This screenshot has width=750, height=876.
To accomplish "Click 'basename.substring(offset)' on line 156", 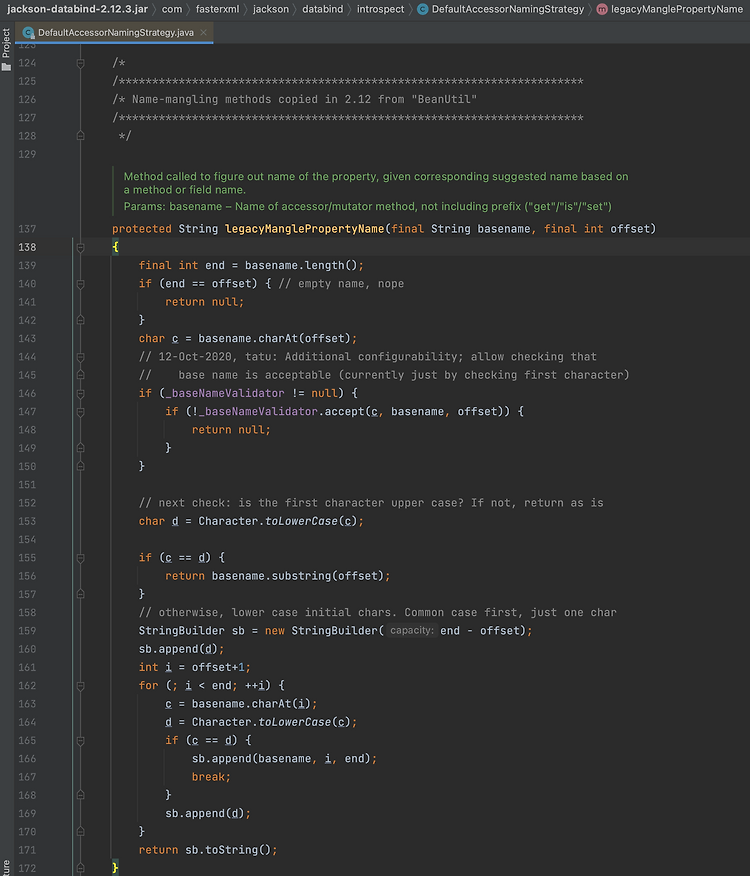I will click(297, 576).
